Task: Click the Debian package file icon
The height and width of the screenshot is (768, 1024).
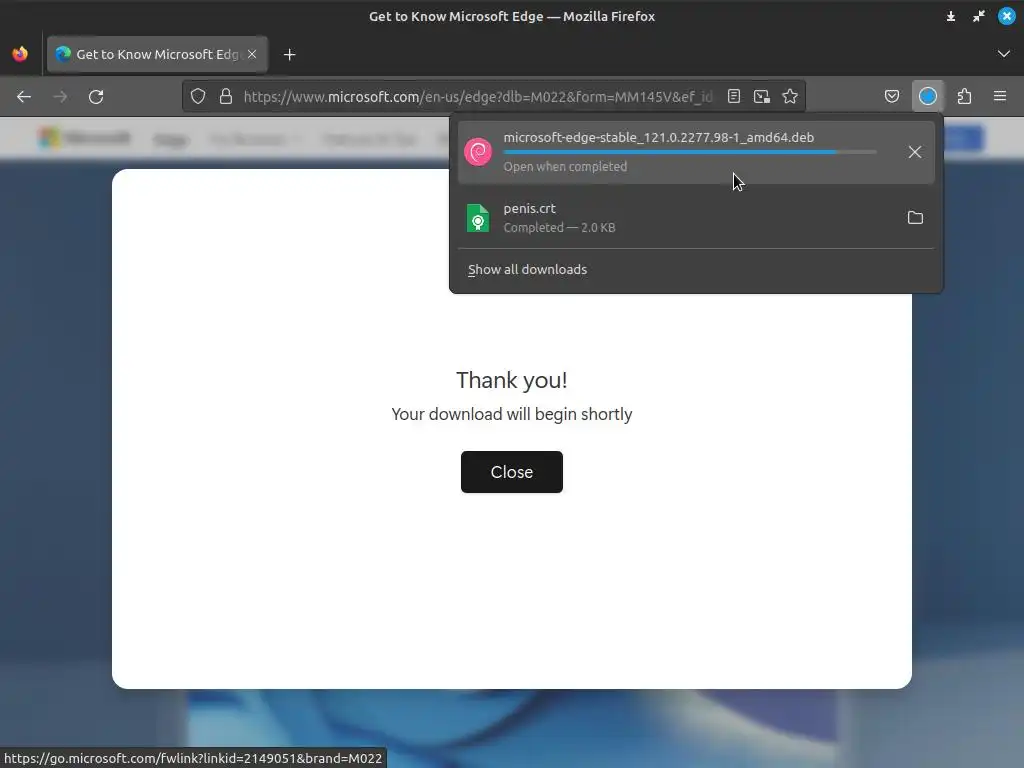Action: point(478,152)
